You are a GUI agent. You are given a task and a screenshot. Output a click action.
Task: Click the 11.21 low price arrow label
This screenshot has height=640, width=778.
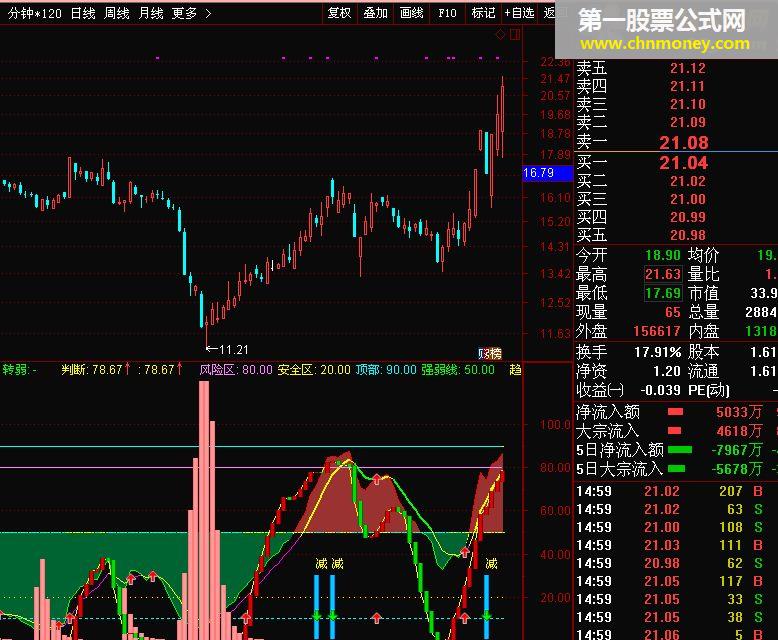227,349
